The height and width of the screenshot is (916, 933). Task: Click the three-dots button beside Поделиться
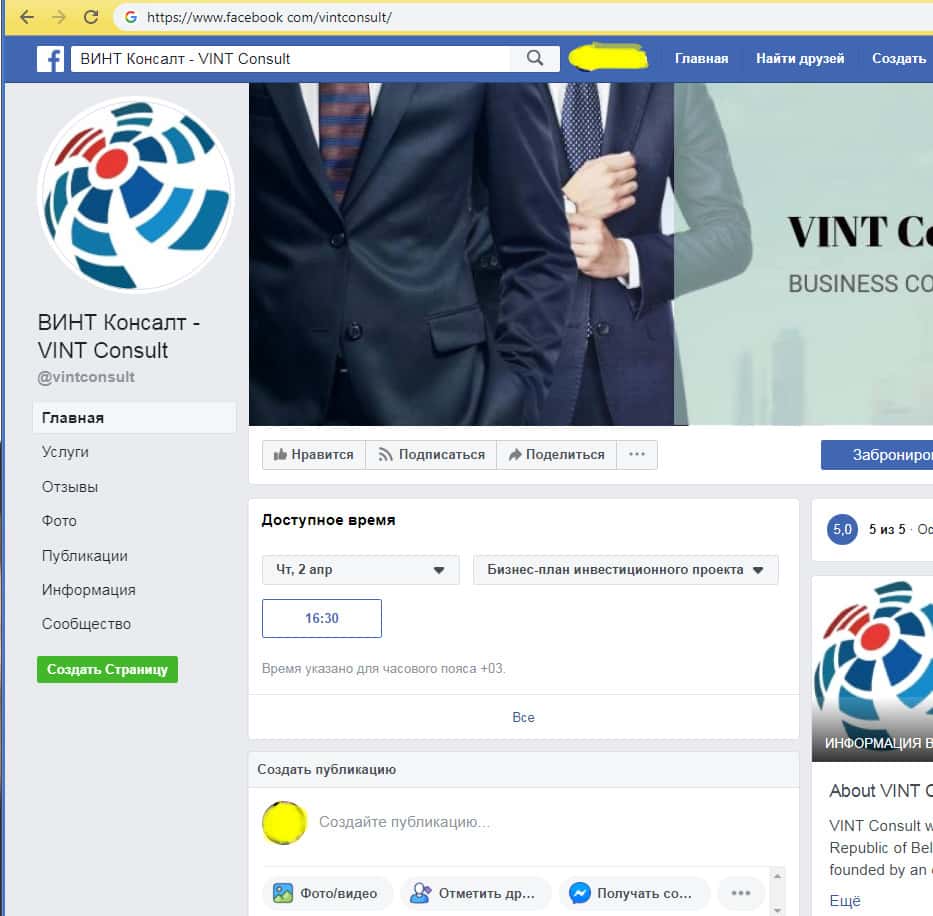[x=637, y=454]
